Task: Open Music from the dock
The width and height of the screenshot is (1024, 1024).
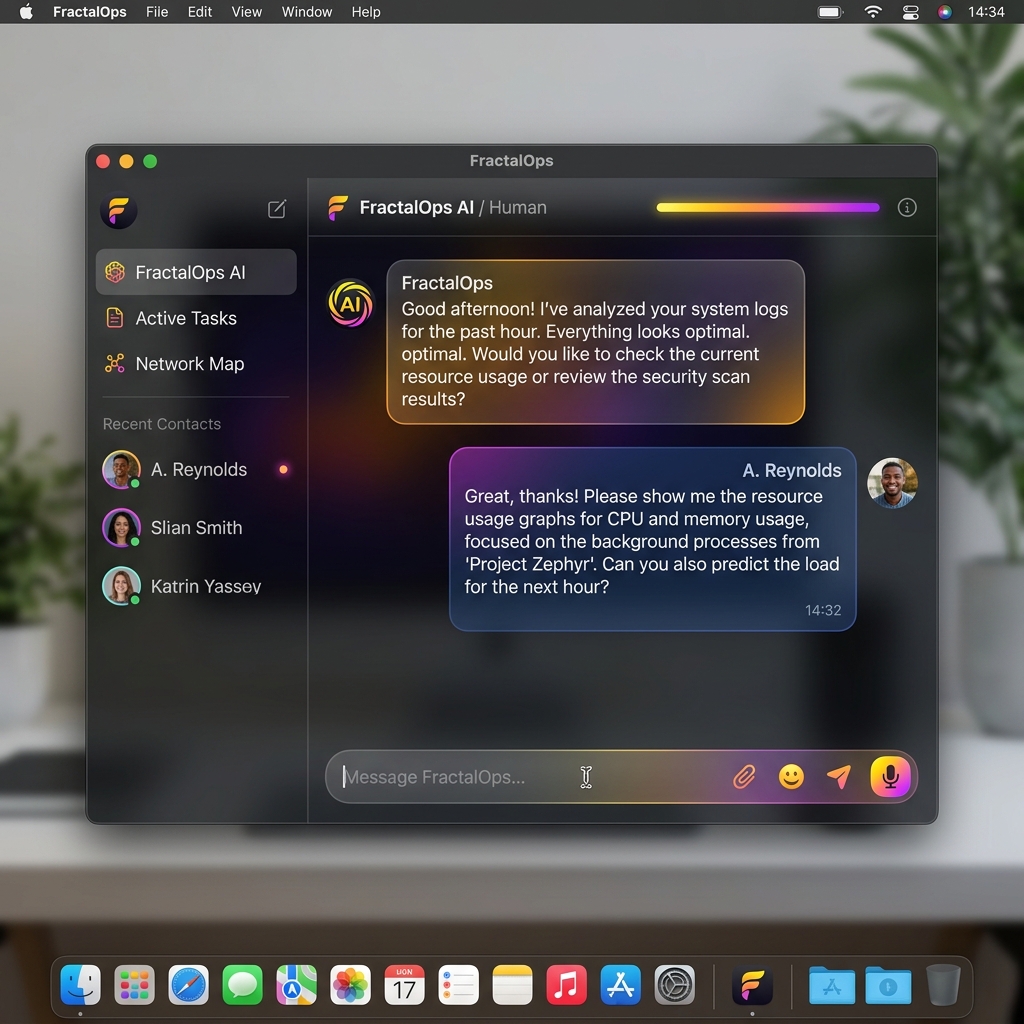Action: pyautogui.click(x=566, y=984)
